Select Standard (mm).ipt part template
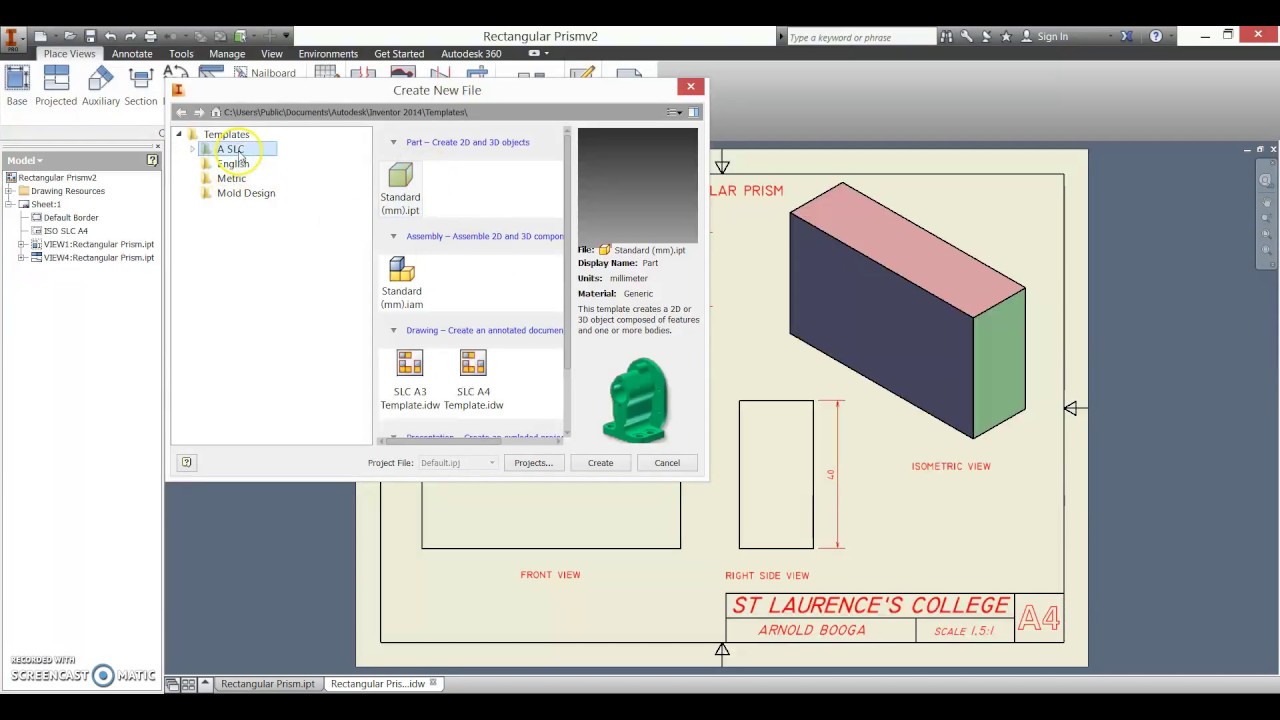The image size is (1280, 720). (x=400, y=189)
